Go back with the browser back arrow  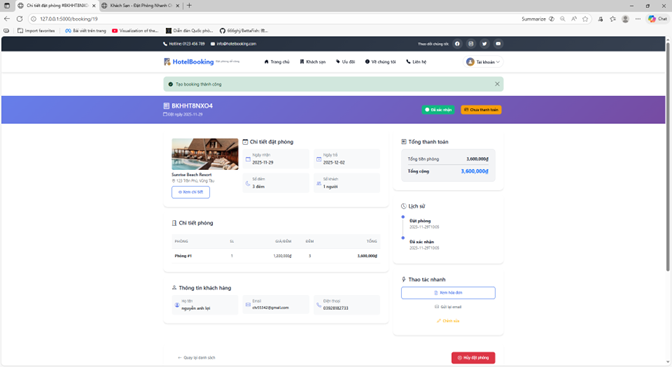(x=6, y=19)
